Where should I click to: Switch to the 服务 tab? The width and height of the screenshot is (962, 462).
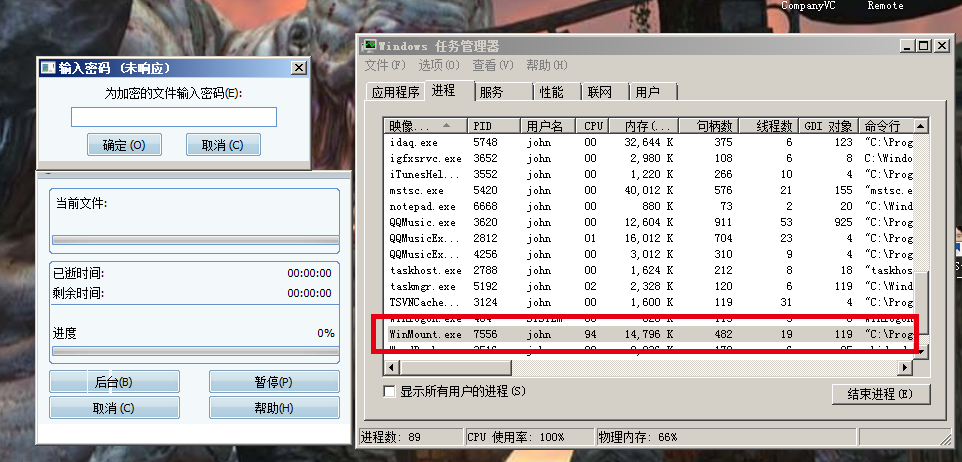click(x=504, y=92)
